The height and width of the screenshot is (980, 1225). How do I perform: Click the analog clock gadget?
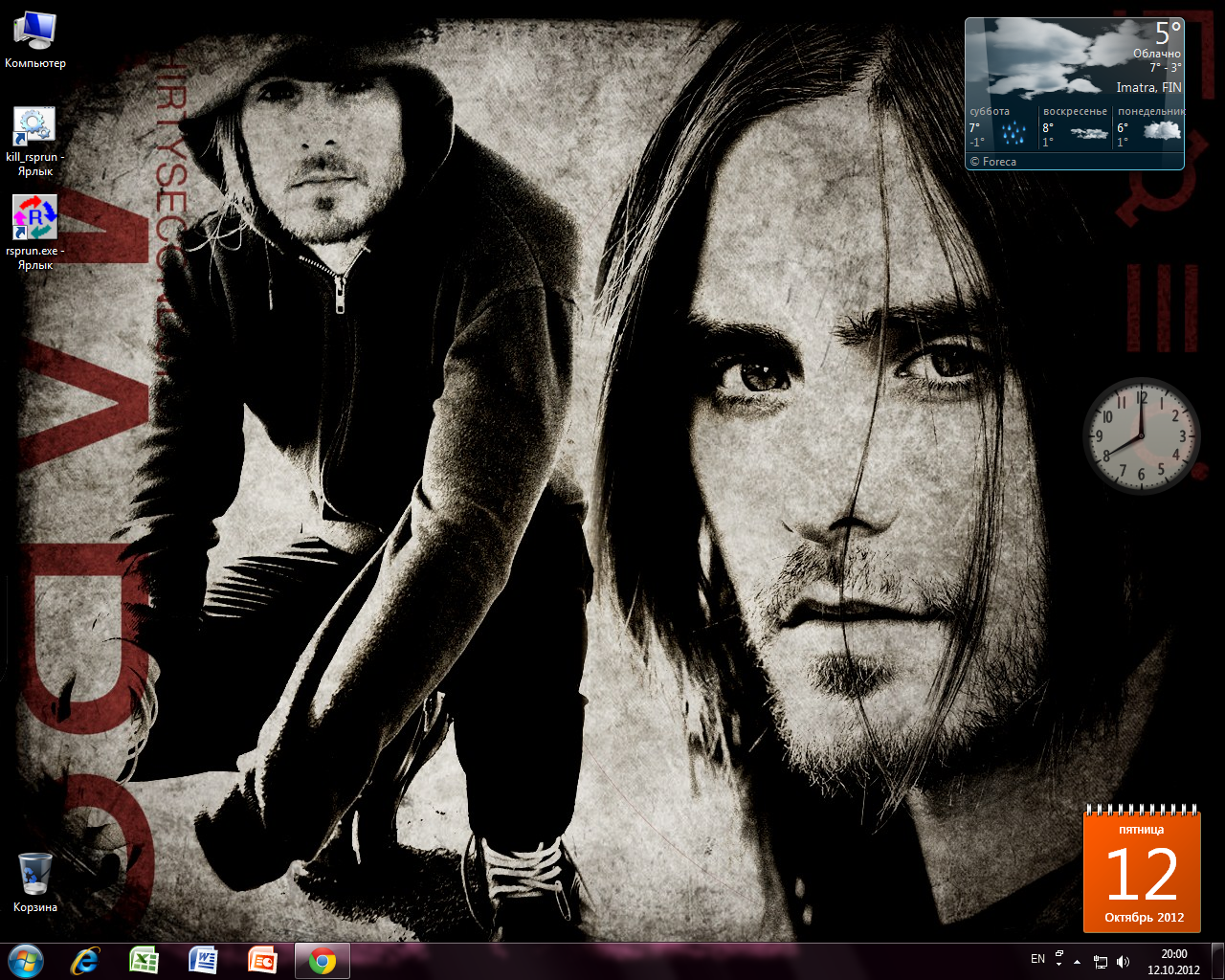pyautogui.click(x=1141, y=435)
